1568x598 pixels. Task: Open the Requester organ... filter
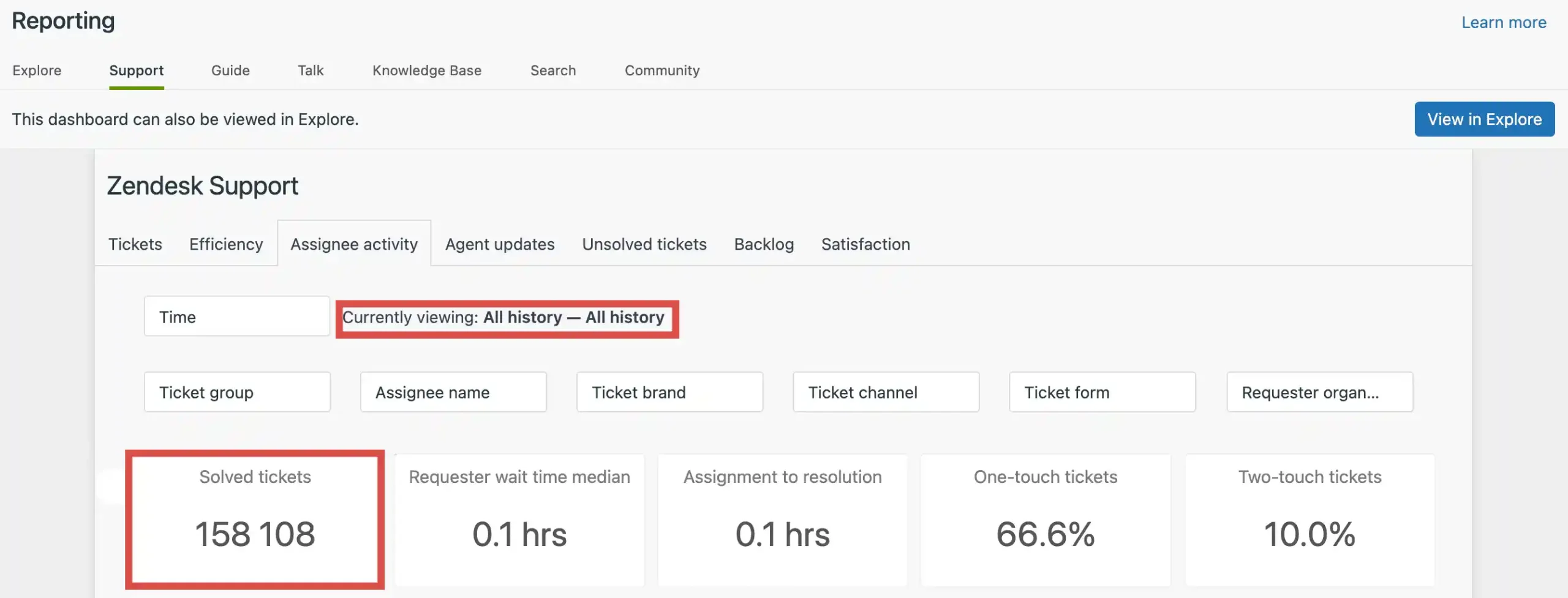(x=1319, y=392)
